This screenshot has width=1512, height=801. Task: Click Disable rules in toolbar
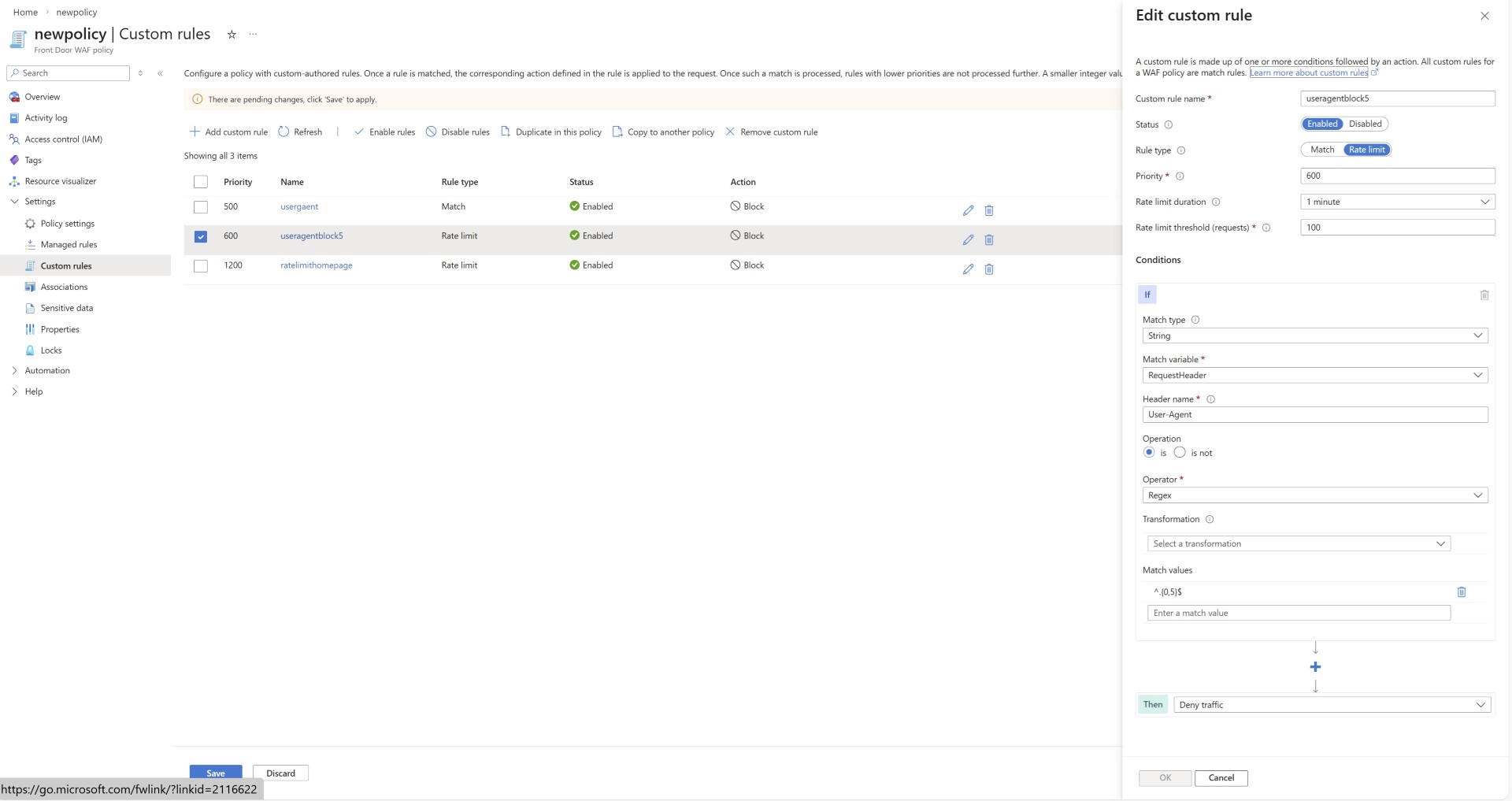coord(458,132)
